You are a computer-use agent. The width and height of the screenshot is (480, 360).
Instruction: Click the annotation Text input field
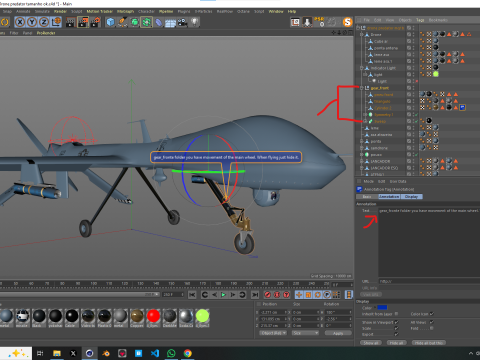tap(429, 242)
